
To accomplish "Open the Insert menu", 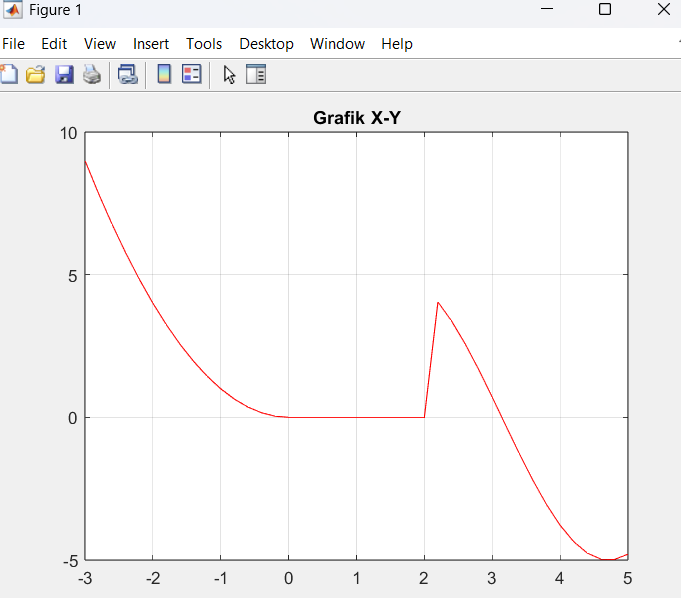I will coord(151,44).
